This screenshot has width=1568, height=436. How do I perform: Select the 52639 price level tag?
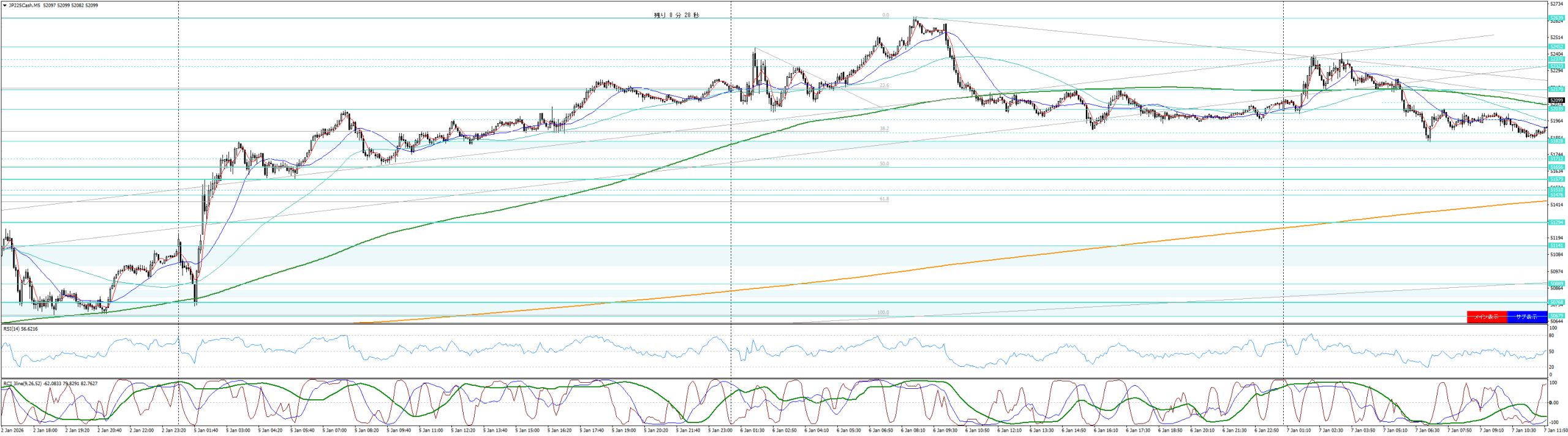1556,18
